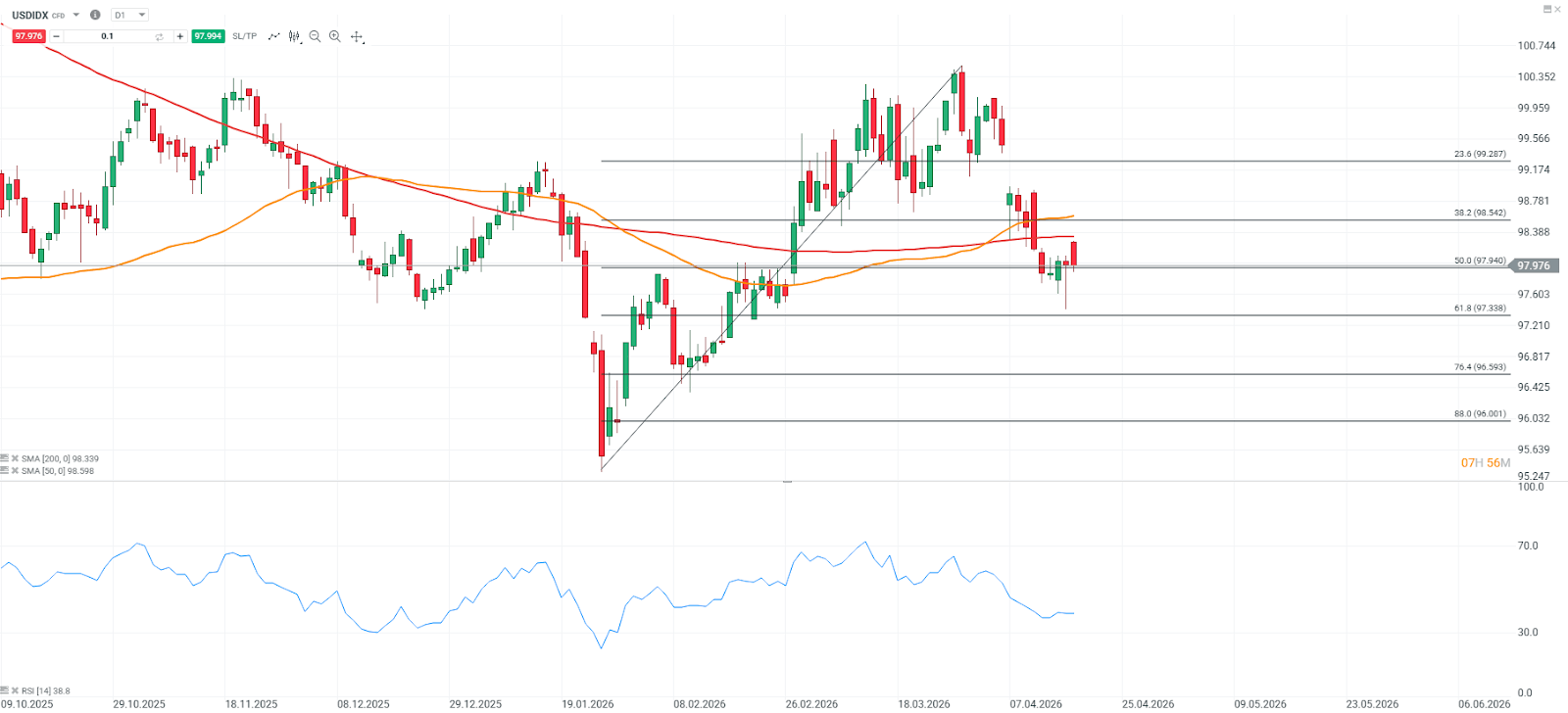Viewport: 1568px width, 713px height.
Task: Remove the RSI 14 indicator
Action: click(16, 690)
